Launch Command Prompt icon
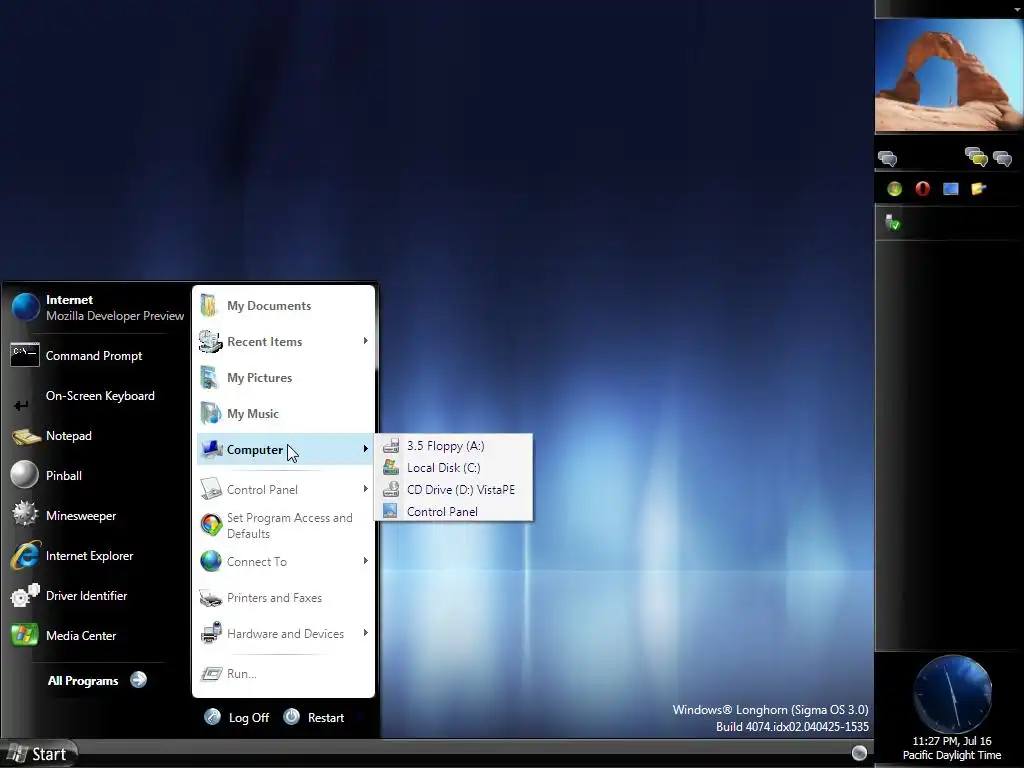This screenshot has height=768, width=1024. tap(25, 355)
